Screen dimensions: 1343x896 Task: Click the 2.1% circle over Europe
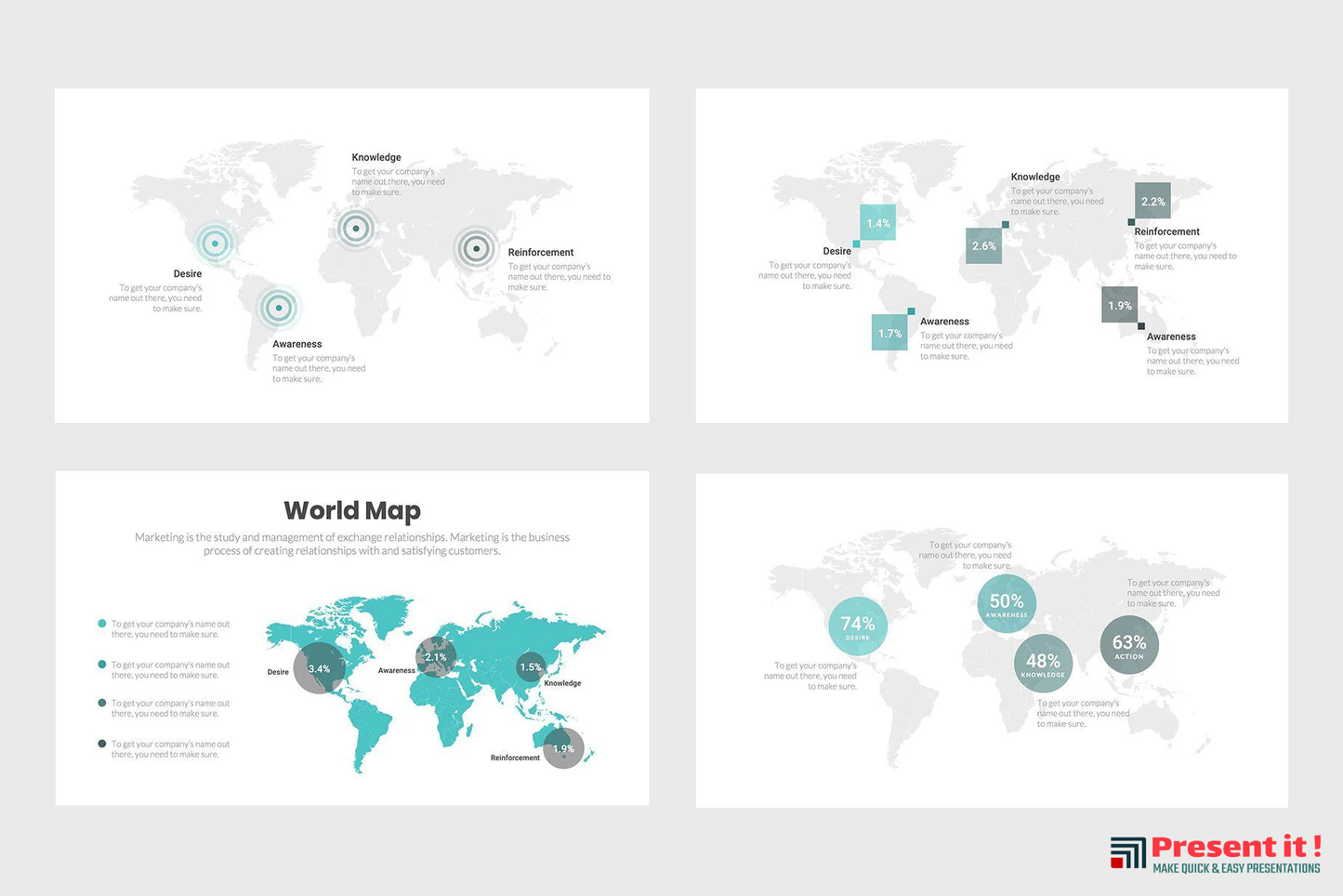(436, 657)
